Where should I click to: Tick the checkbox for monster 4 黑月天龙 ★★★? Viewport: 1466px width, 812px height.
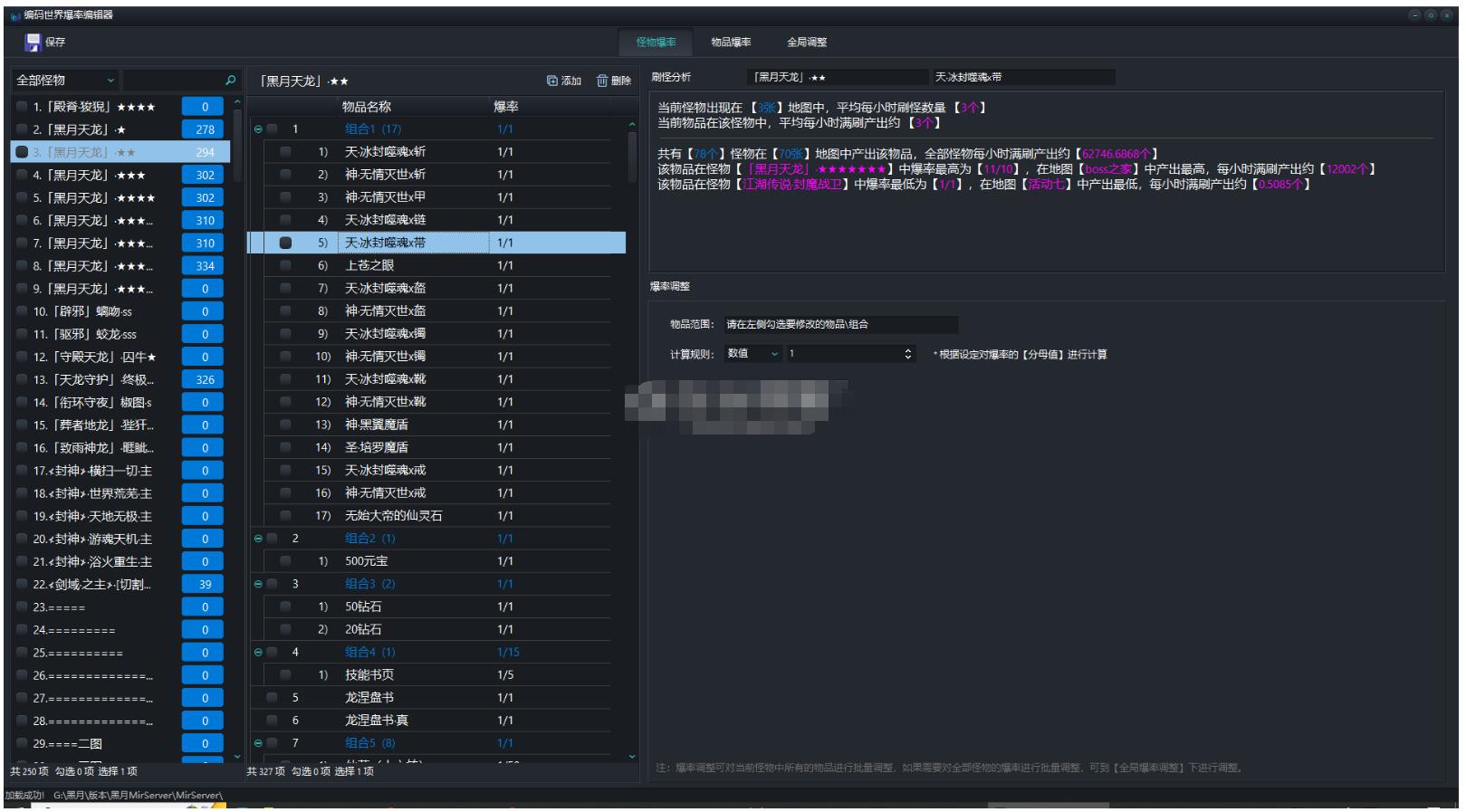22,175
